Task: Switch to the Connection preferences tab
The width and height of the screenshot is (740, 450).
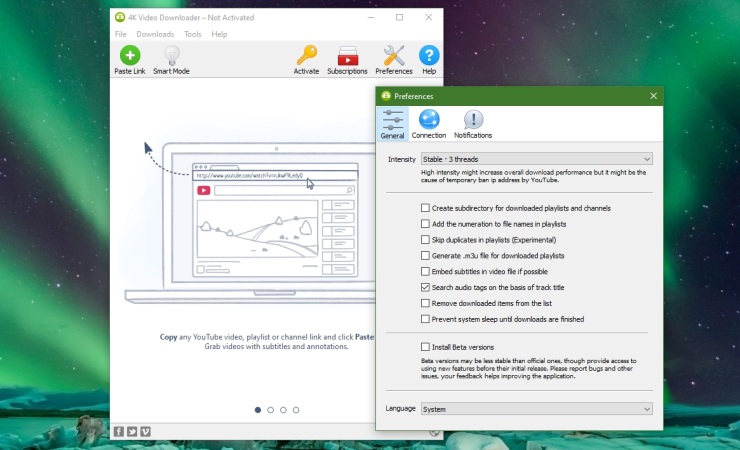Action: 429,124
